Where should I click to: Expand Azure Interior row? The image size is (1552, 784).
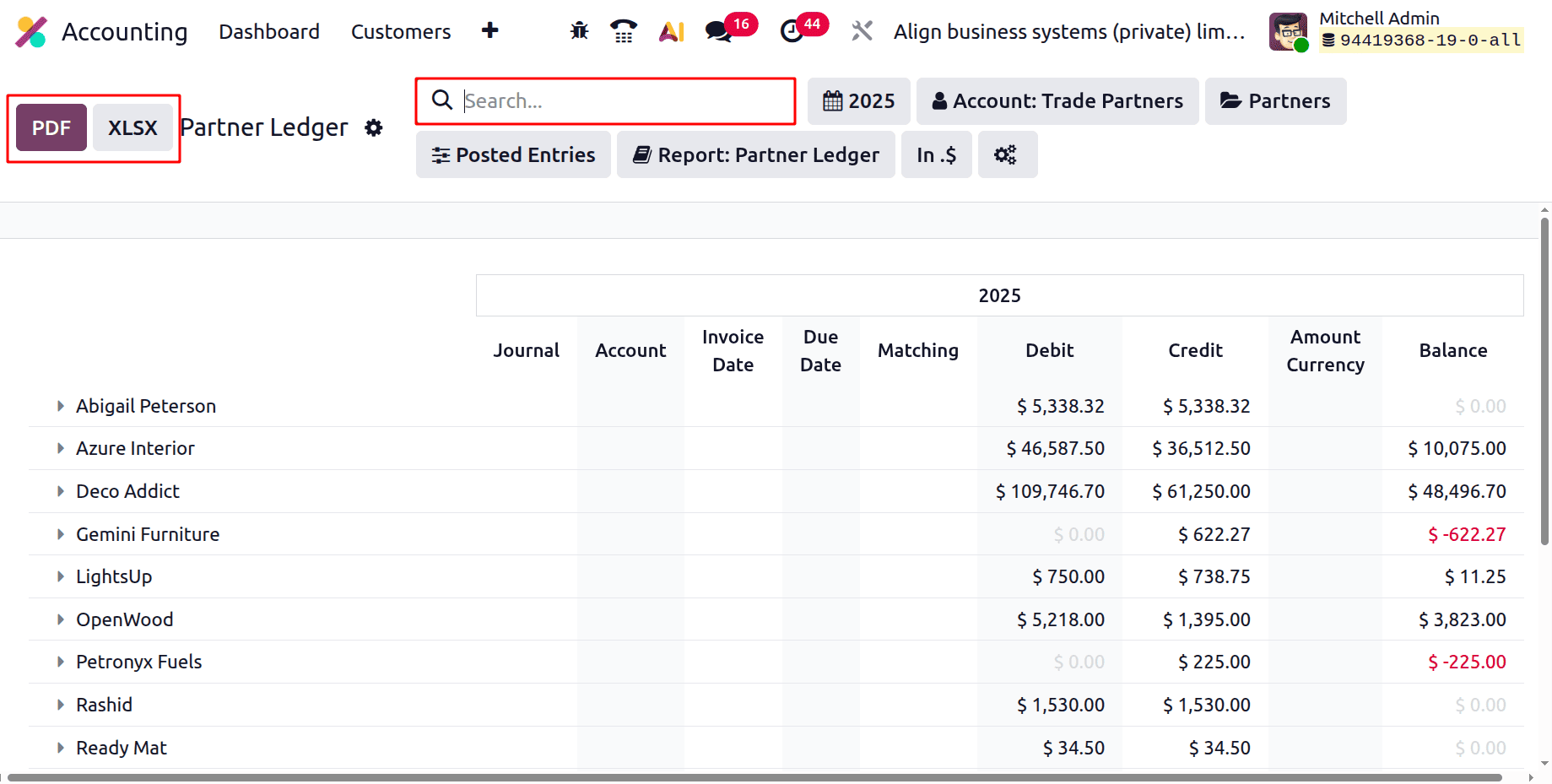61,448
